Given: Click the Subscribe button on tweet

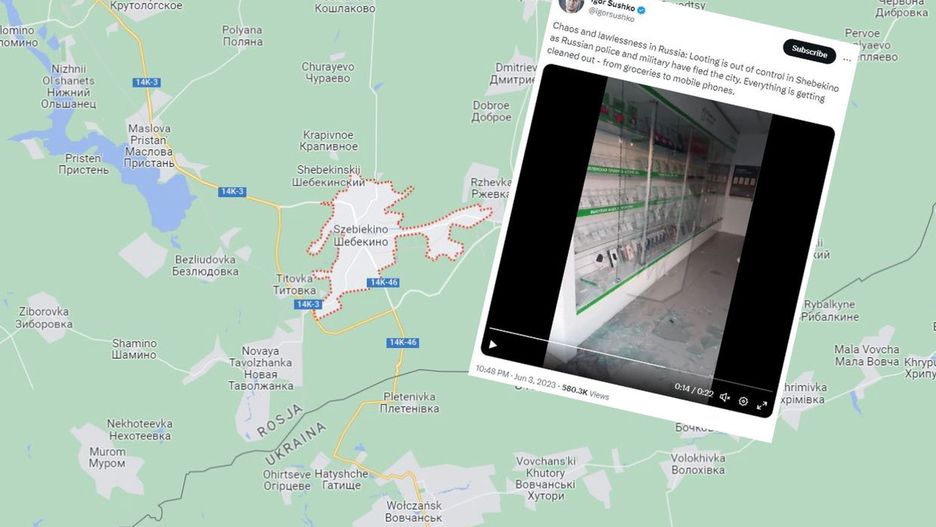Looking at the screenshot, I should [x=809, y=52].
